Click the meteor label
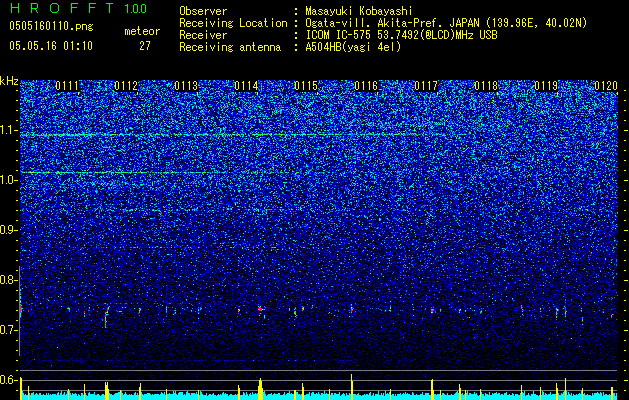Viewport: 629px width, 400px height. pyautogui.click(x=142, y=31)
